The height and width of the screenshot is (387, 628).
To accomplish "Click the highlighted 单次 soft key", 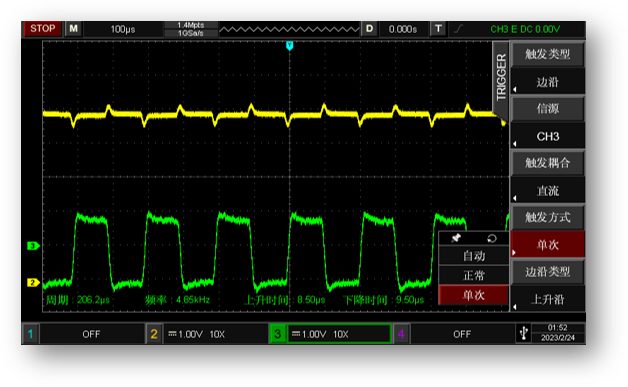I will pos(547,244).
